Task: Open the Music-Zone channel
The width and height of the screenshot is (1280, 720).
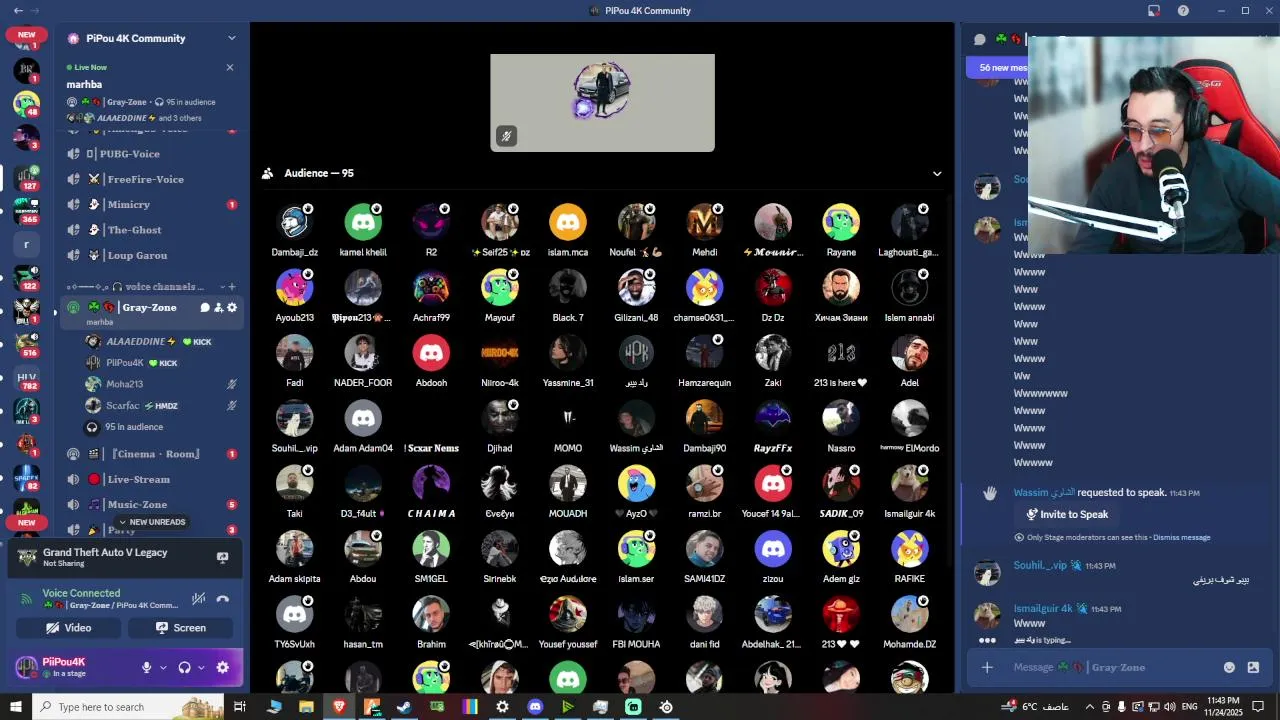Action: [151, 505]
